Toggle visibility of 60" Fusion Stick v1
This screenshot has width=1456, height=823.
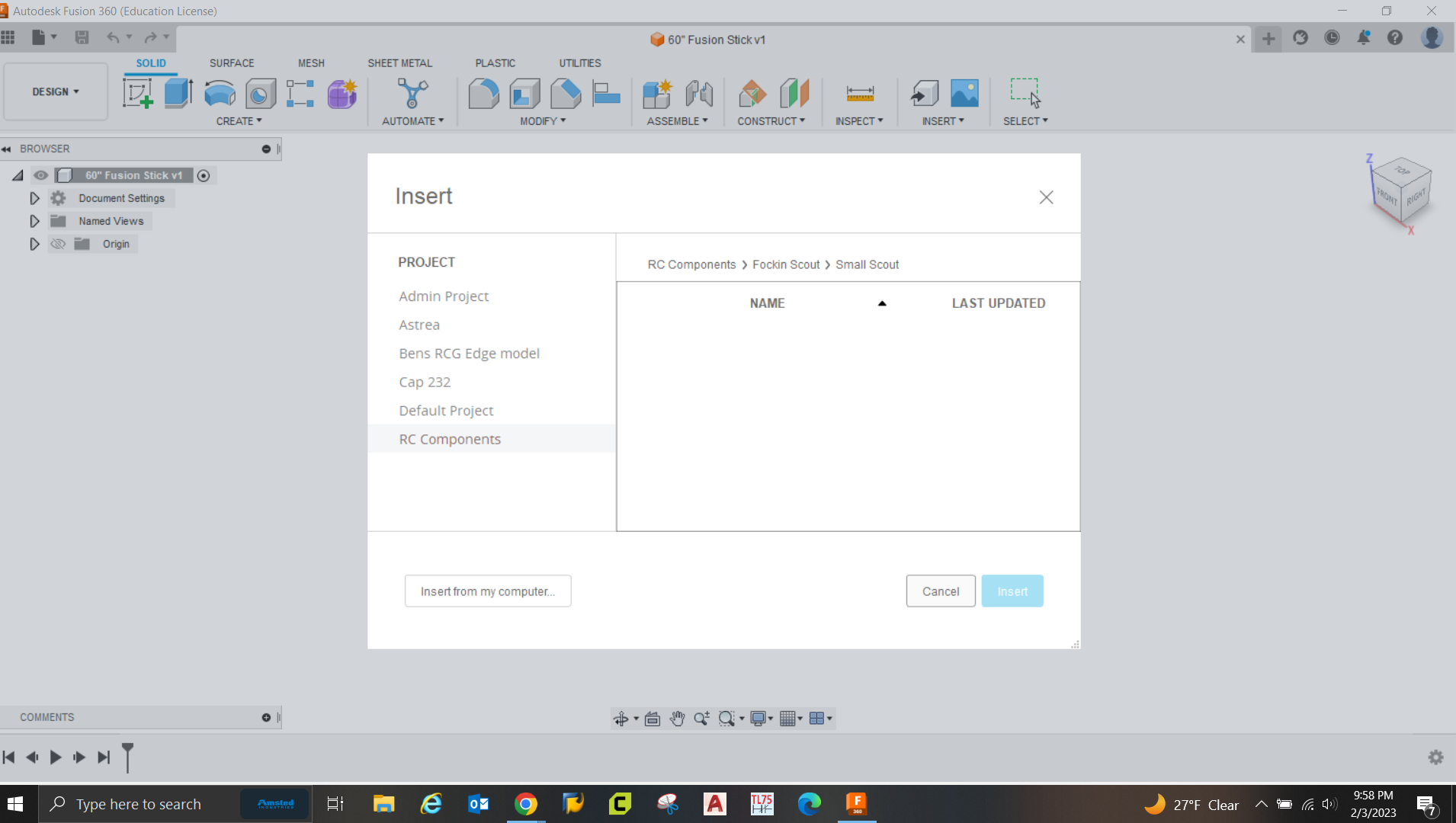(x=41, y=175)
